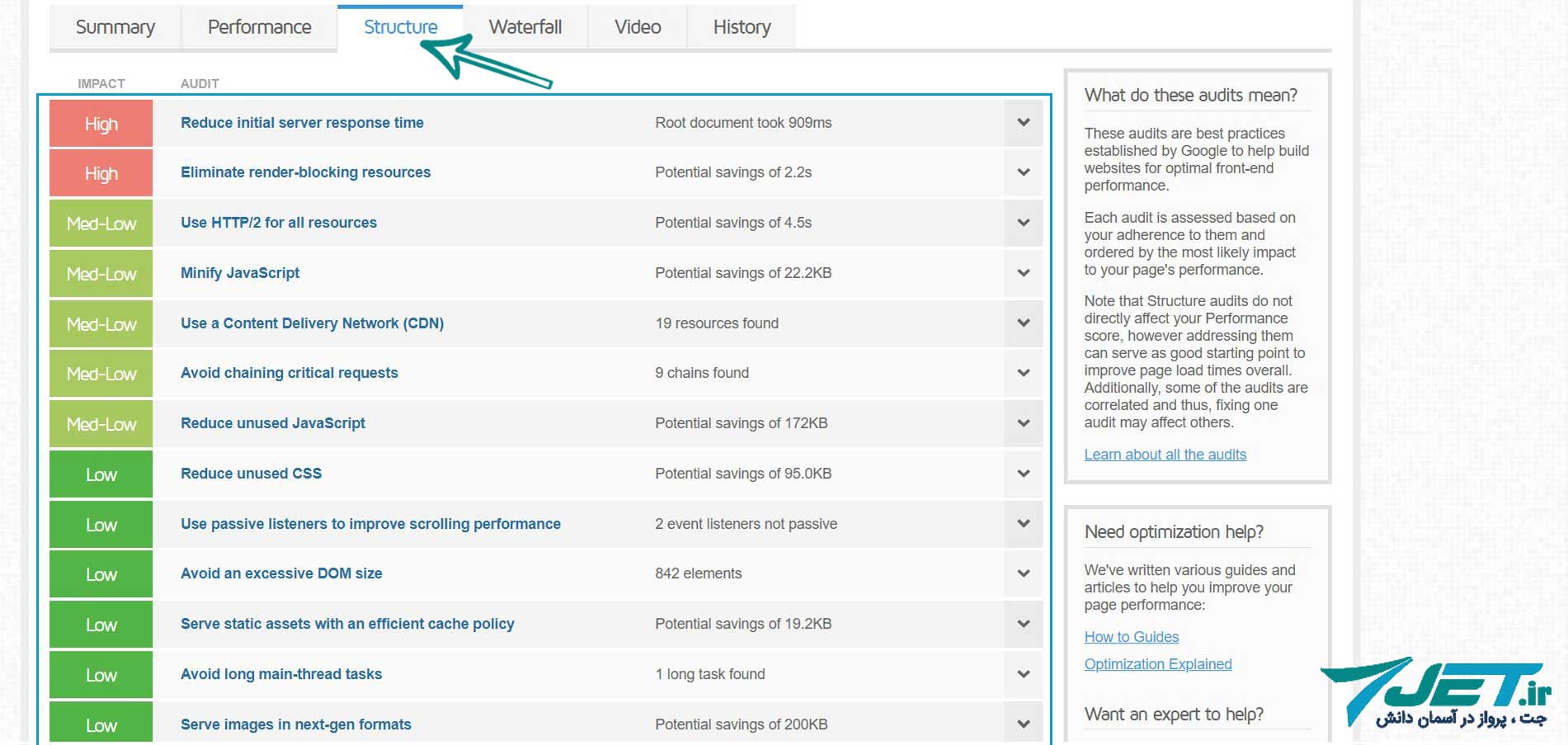Click '2 event listeners not passive' text
The image size is (1568, 745).
(x=746, y=524)
